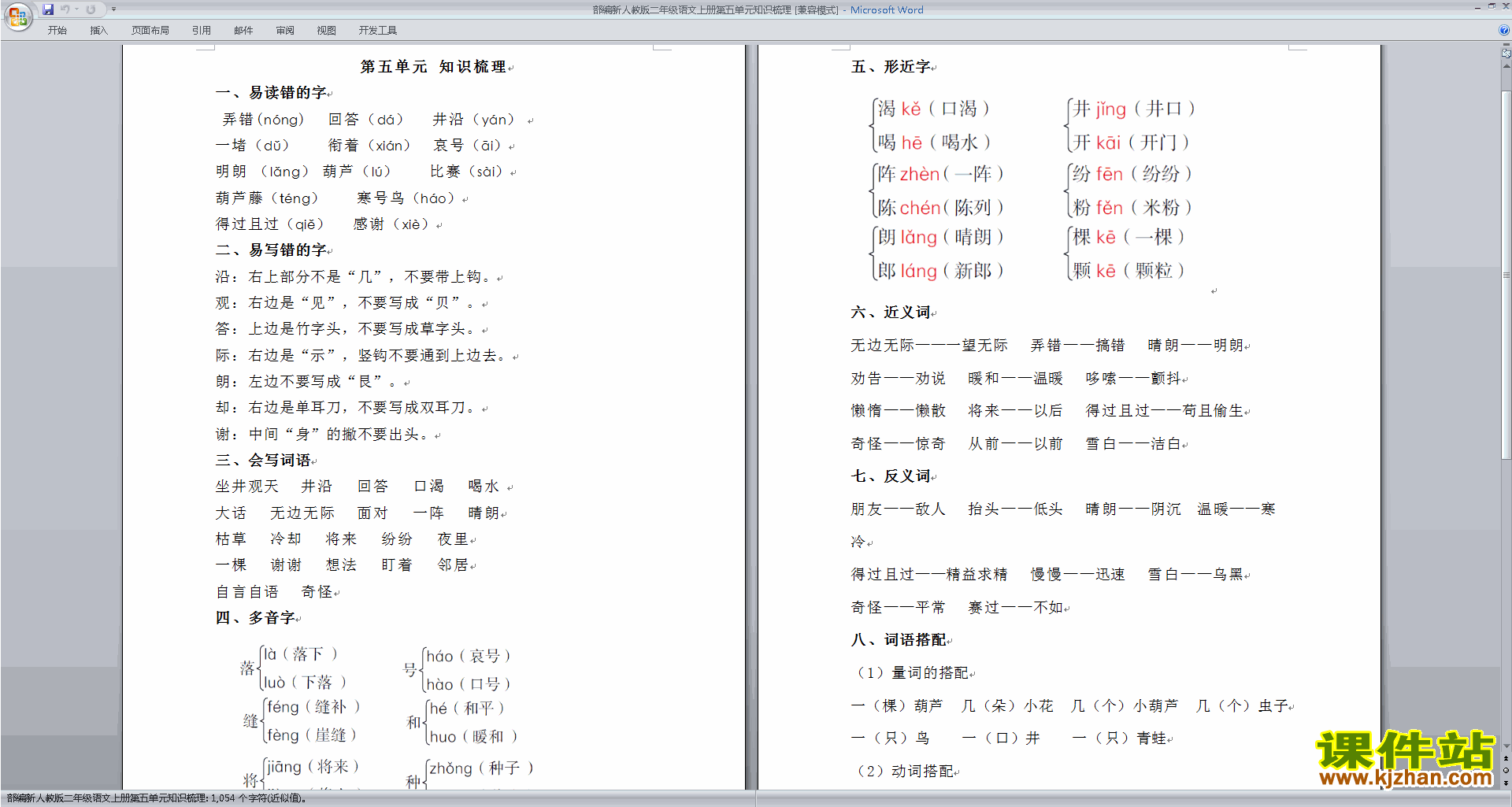Expand the undo history dropdown arrow
The image size is (1512, 807).
pyautogui.click(x=76, y=9)
